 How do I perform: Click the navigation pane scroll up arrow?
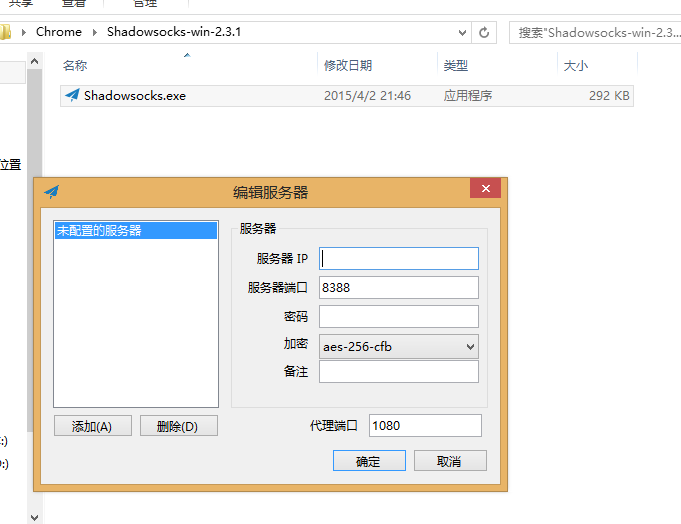35,61
